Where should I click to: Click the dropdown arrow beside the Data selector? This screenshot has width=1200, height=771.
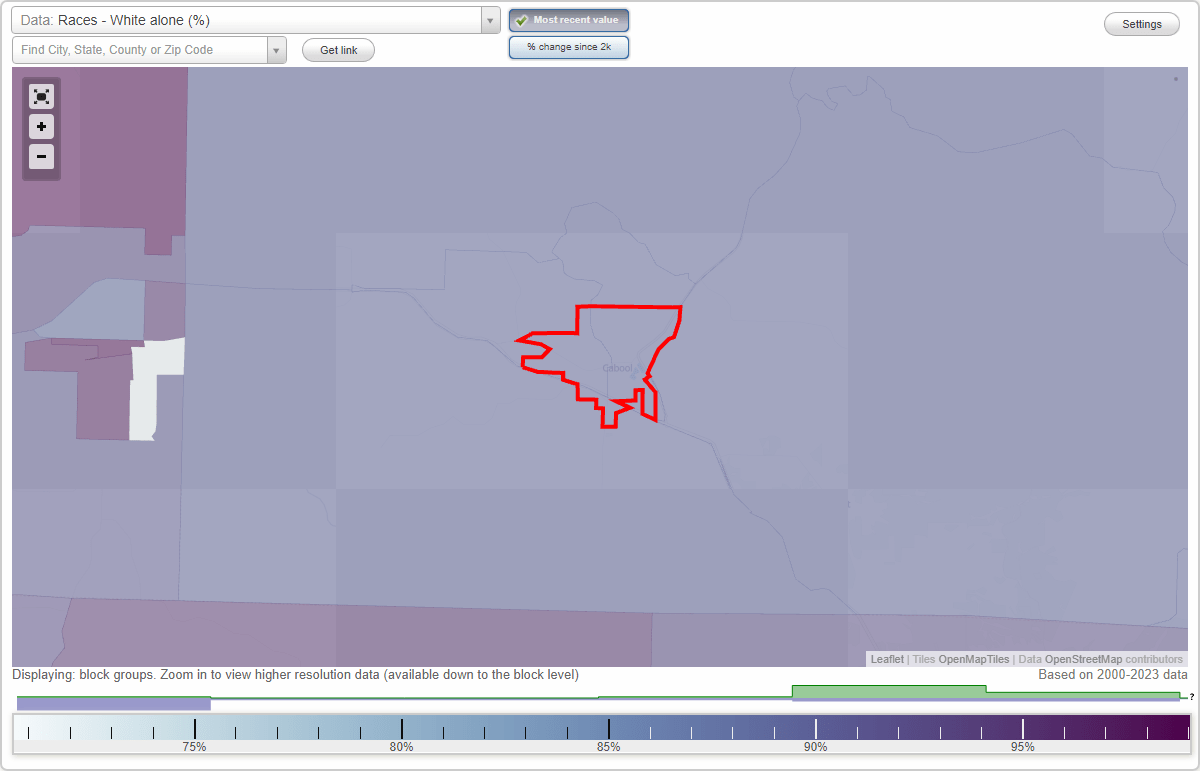[x=489, y=19]
